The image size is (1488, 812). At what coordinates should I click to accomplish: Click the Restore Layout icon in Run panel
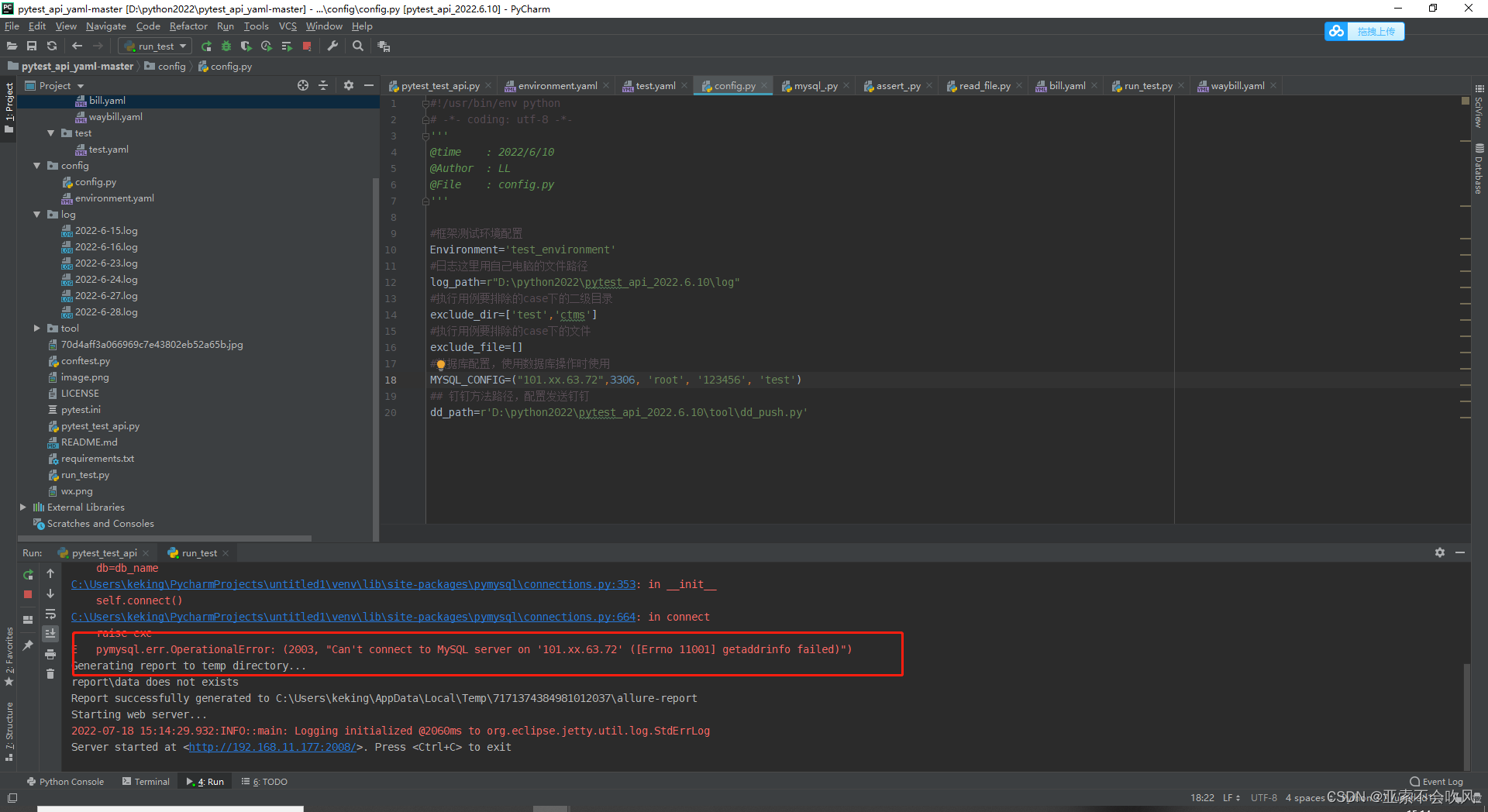pos(28,620)
